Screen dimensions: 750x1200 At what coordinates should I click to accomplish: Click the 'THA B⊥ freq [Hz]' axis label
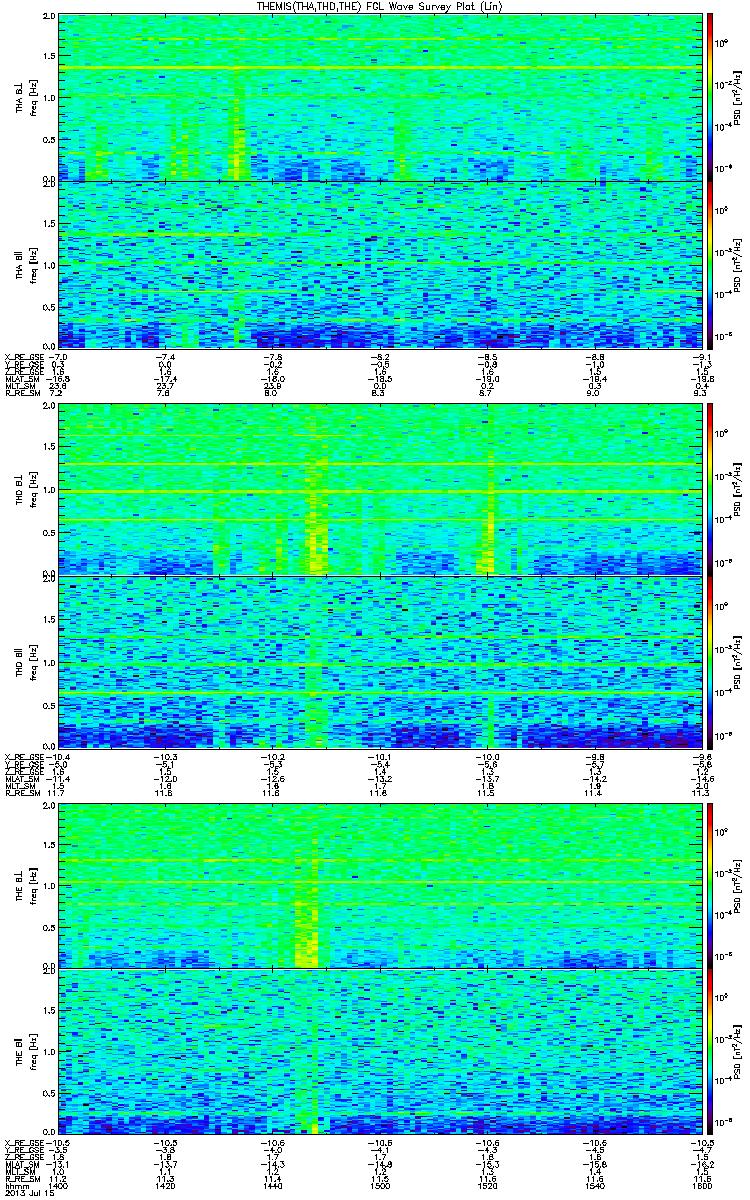point(24,96)
